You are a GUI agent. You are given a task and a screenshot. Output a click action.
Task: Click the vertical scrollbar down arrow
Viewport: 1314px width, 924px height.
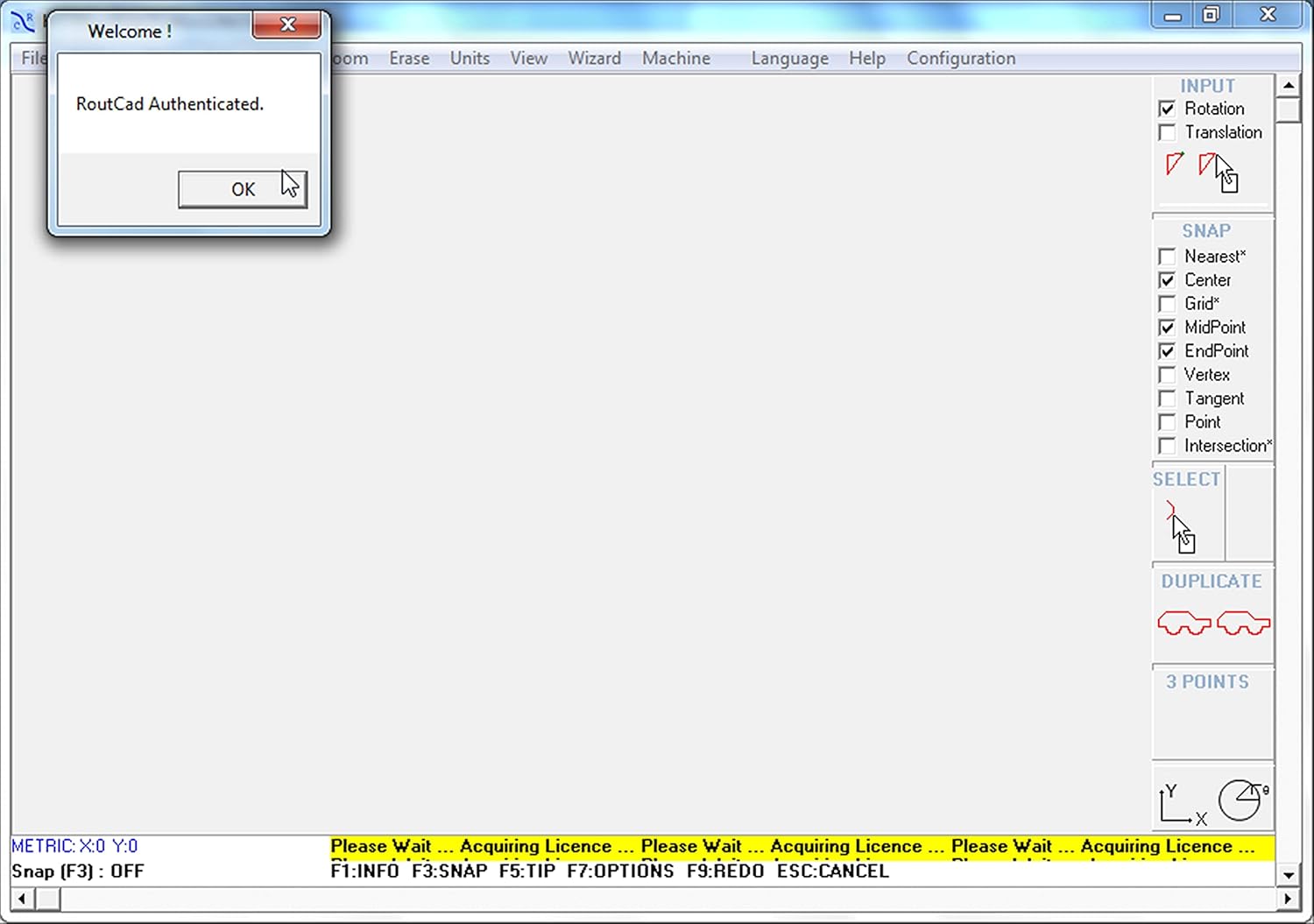(1288, 875)
